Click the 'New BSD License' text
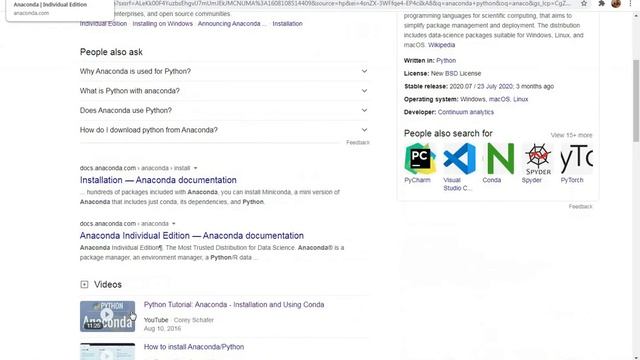640x360 pixels. point(456,73)
